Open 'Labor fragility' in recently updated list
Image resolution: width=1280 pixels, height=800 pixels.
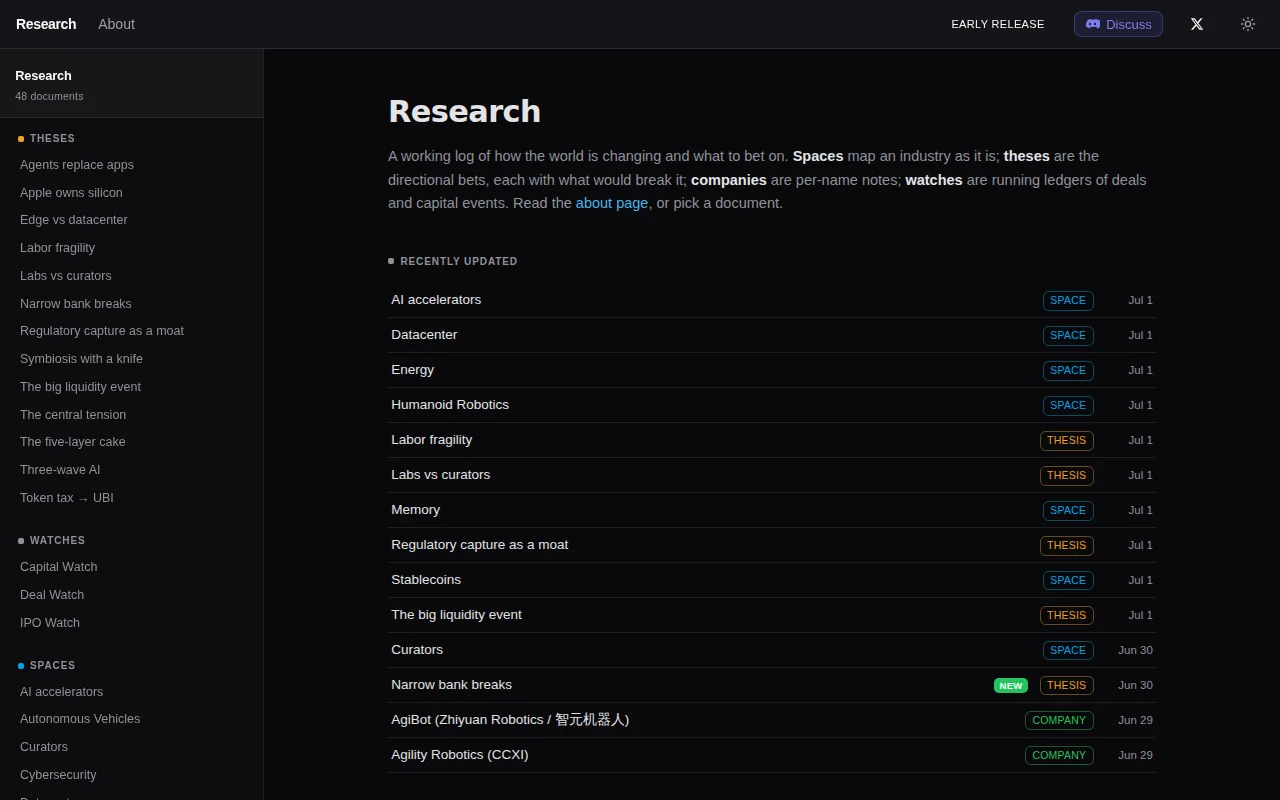771,440
